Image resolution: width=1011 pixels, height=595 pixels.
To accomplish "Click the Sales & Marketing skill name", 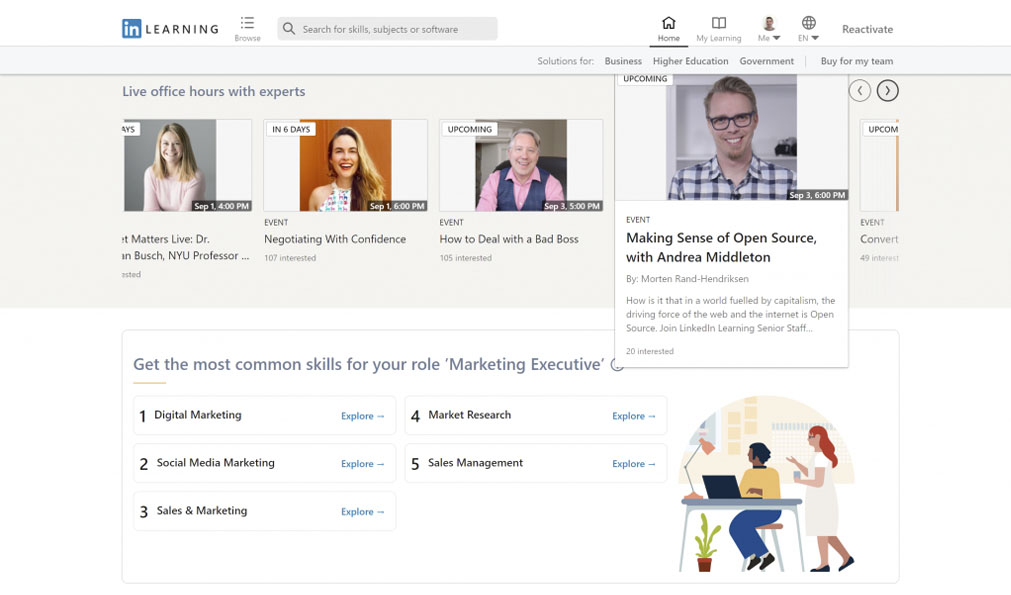I will (202, 511).
